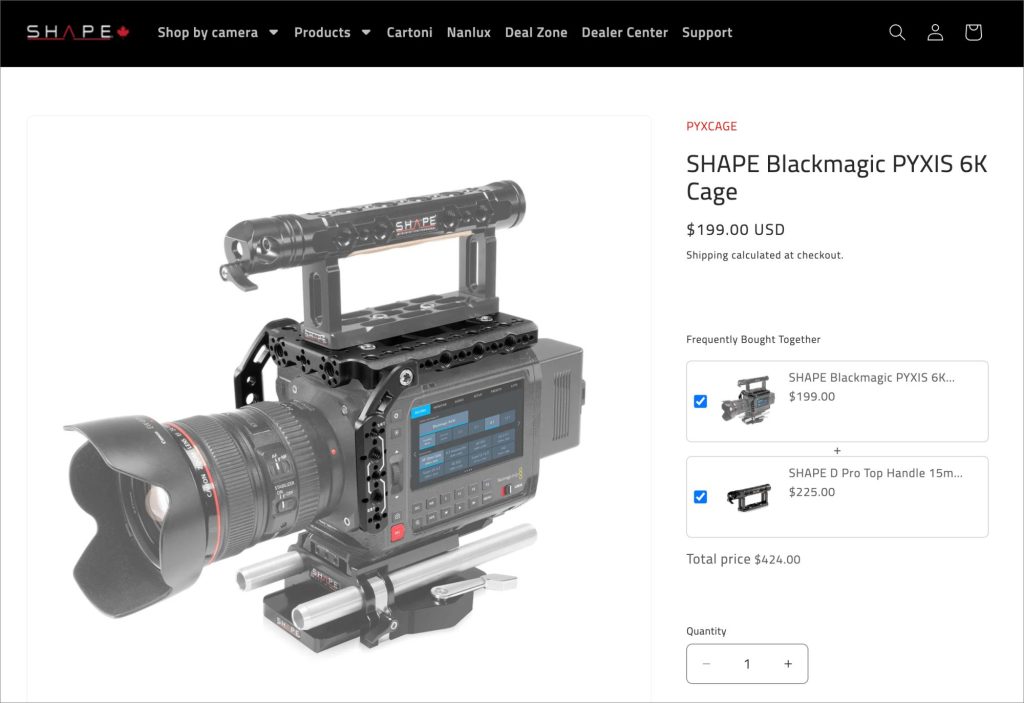Image resolution: width=1024 pixels, height=703 pixels.
Task: Expand the Shop by camera menu
Action: tap(217, 32)
